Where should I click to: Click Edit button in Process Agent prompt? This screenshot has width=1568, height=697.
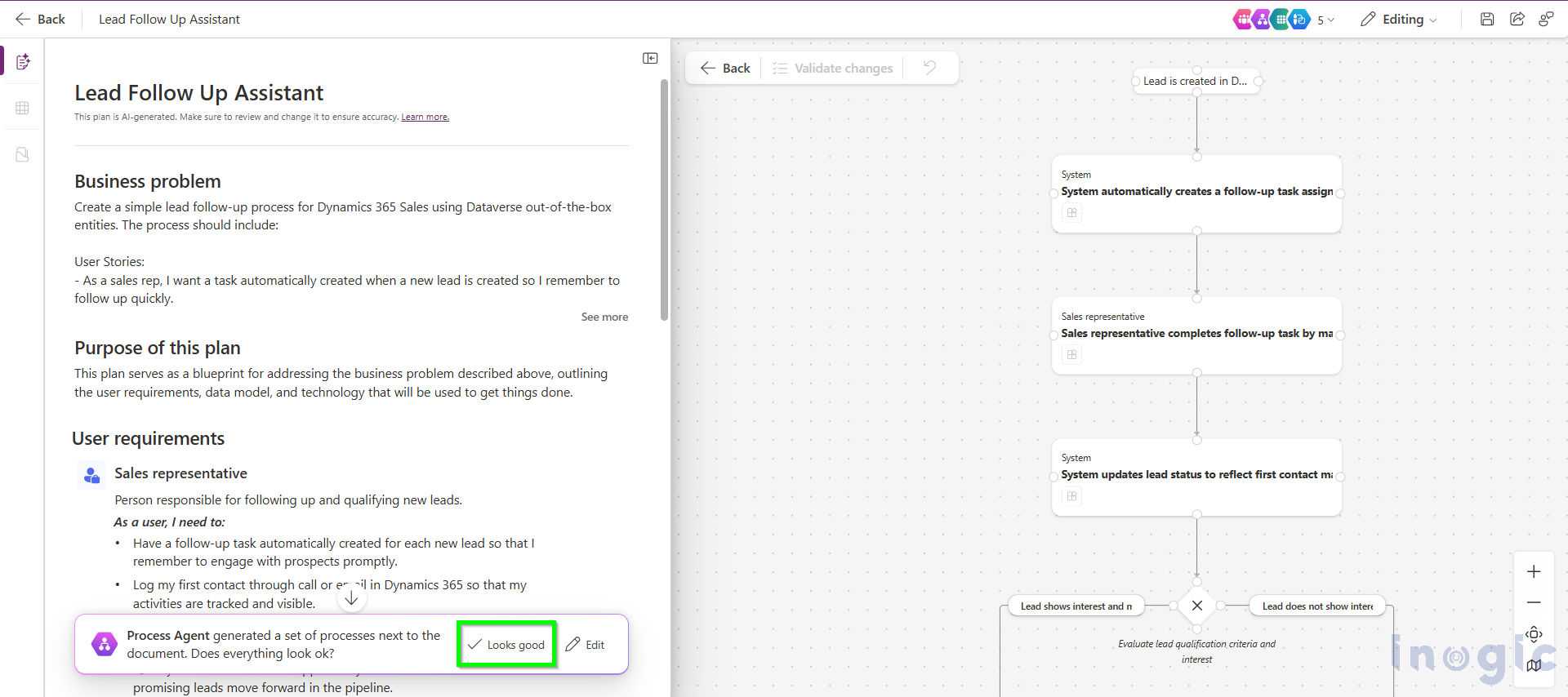tap(586, 645)
